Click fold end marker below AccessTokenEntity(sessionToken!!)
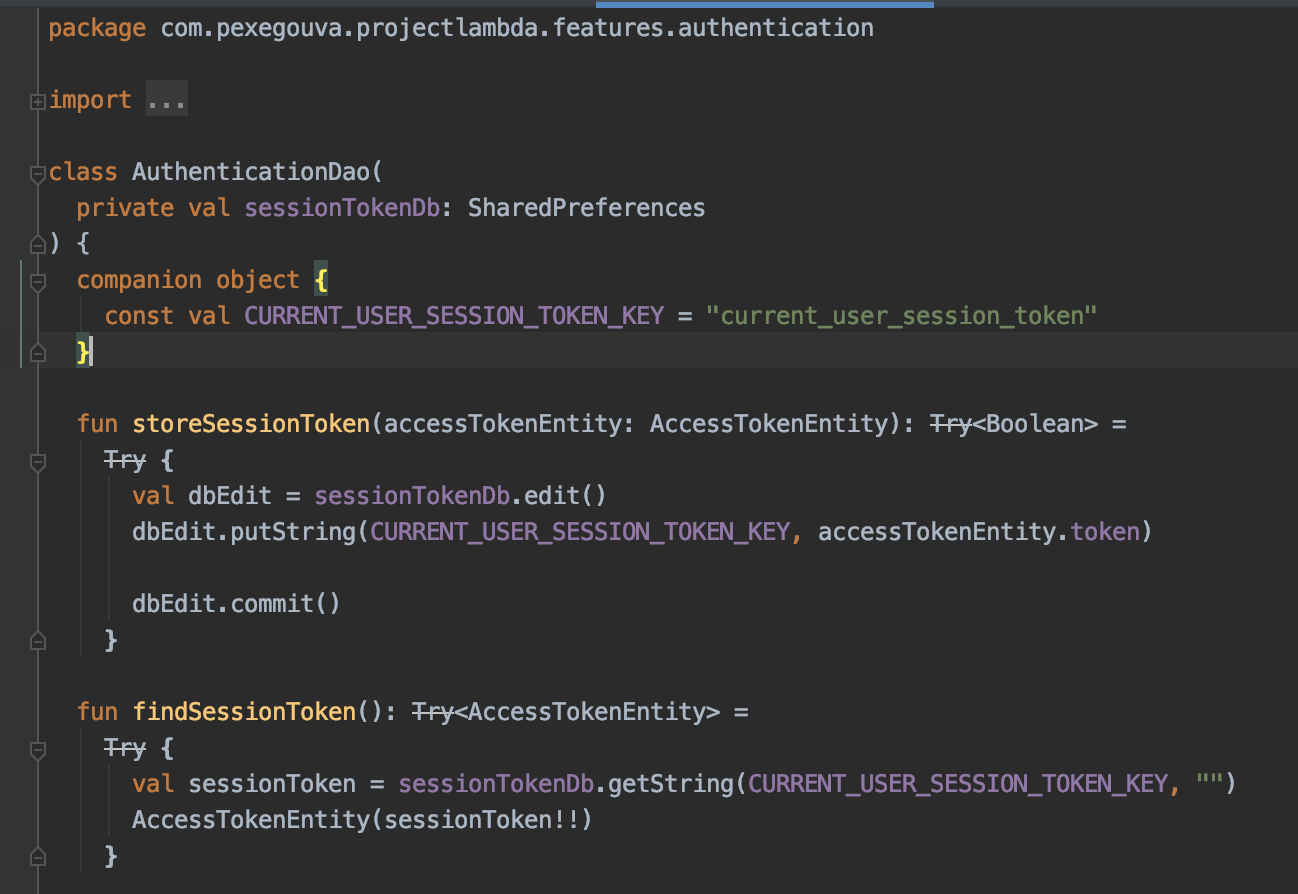The image size is (1298, 894). click(x=37, y=856)
